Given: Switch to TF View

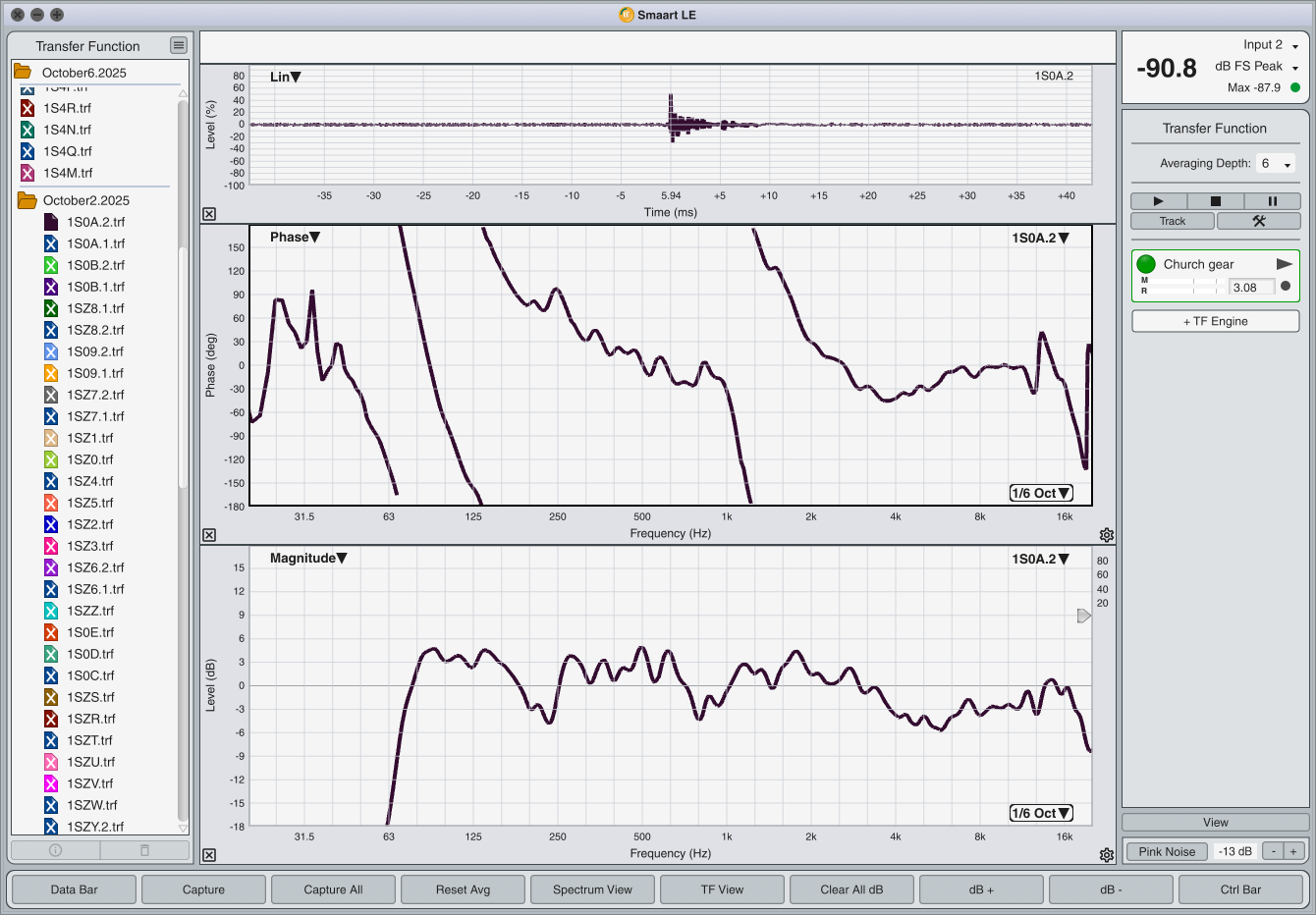Looking at the screenshot, I should tap(722, 889).
